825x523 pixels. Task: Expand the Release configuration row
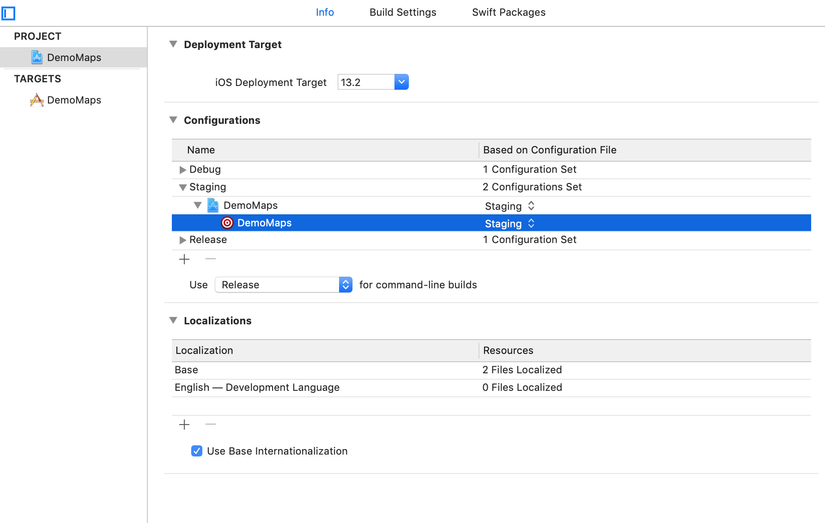click(182, 240)
